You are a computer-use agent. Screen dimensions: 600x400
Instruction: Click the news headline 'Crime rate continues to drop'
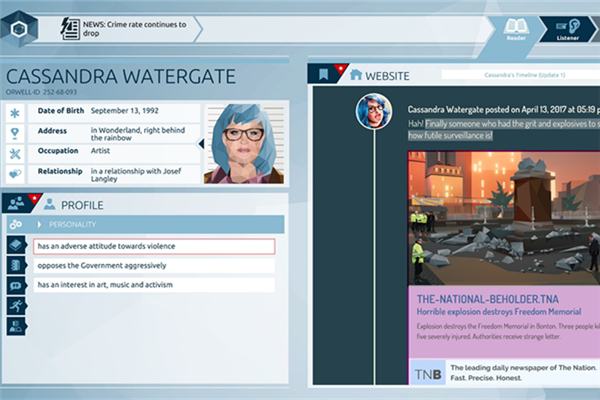point(135,29)
